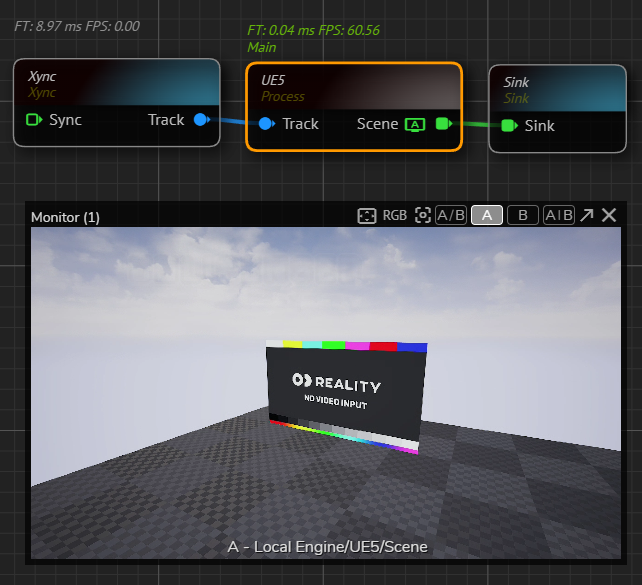Toggle A/B comparison view mode
642x585 pixels.
tap(451, 215)
